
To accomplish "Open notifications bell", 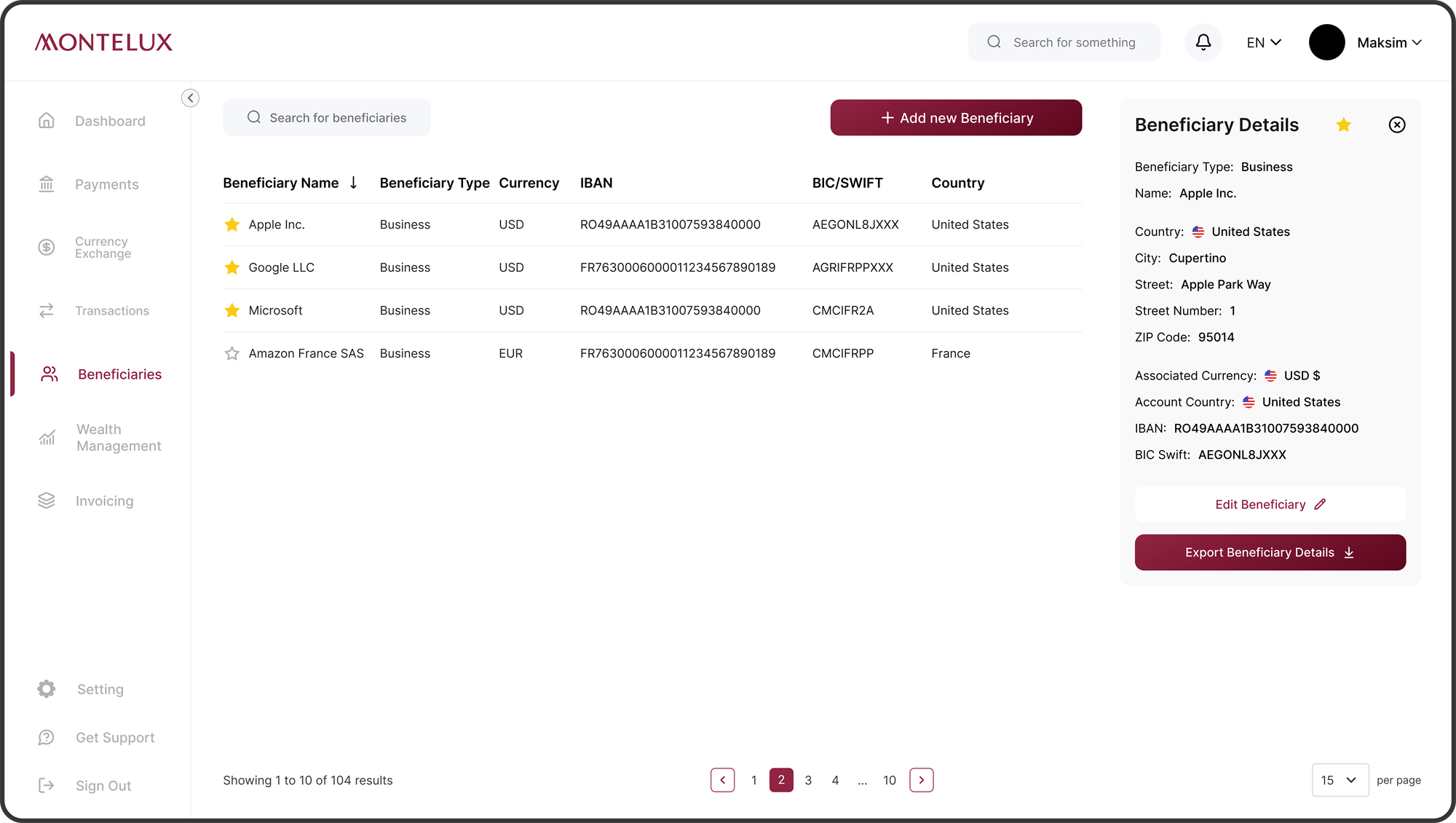I will 1203,42.
